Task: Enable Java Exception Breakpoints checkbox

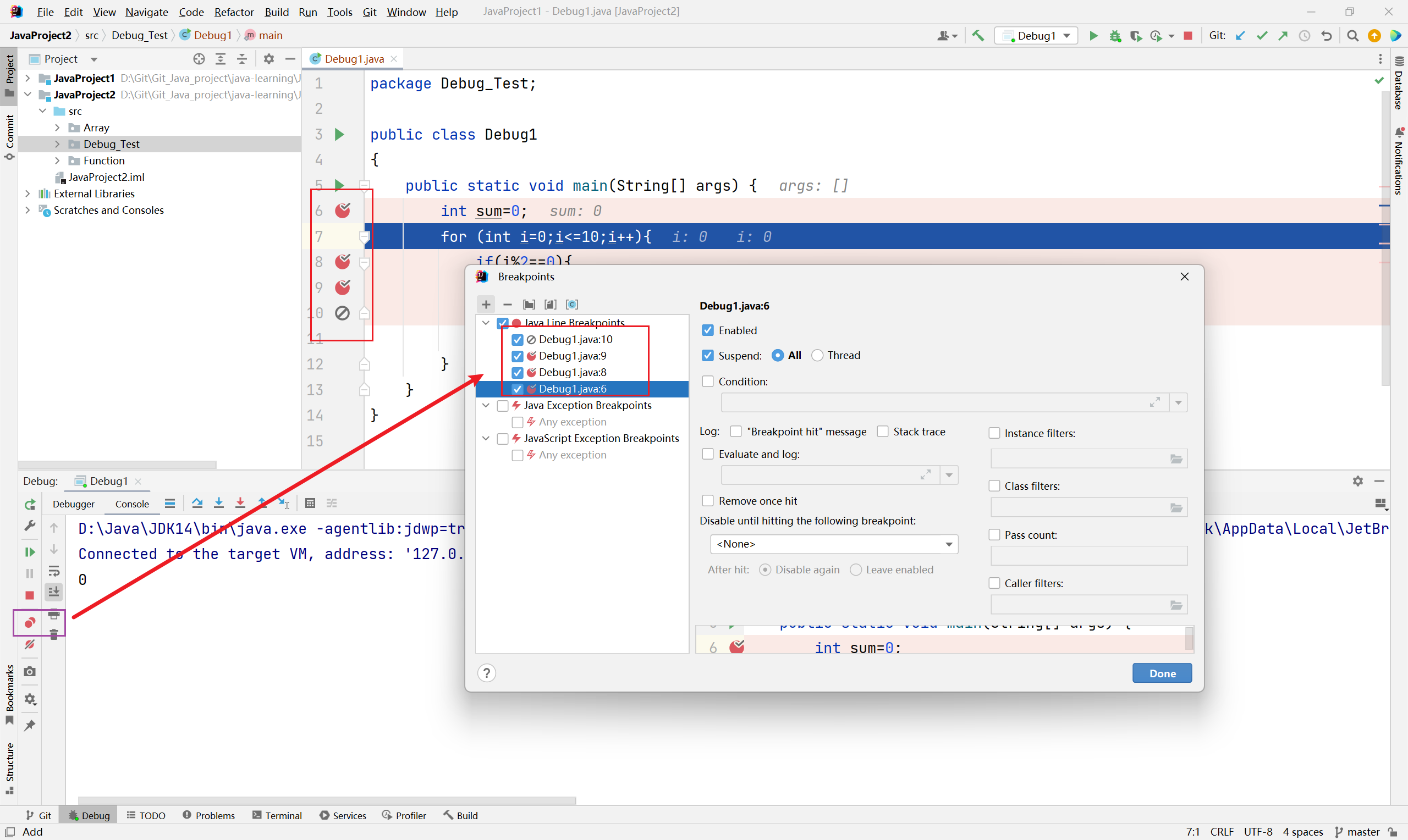Action: tap(502, 405)
